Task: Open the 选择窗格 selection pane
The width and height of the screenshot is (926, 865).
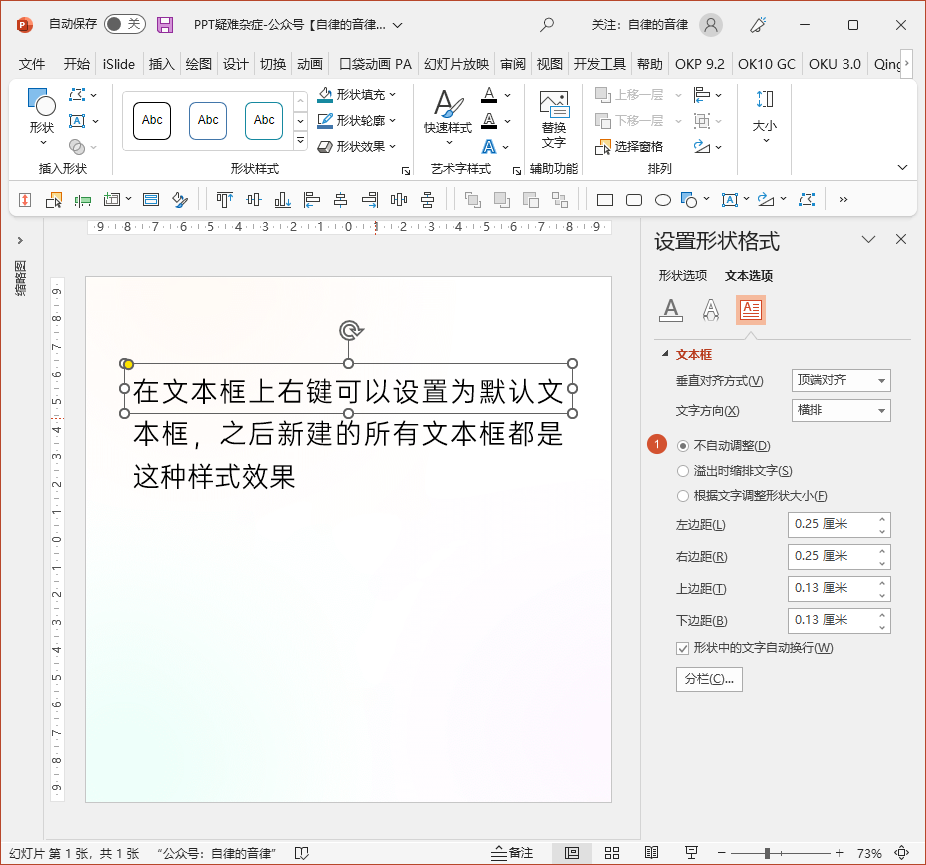Action: 629,146
